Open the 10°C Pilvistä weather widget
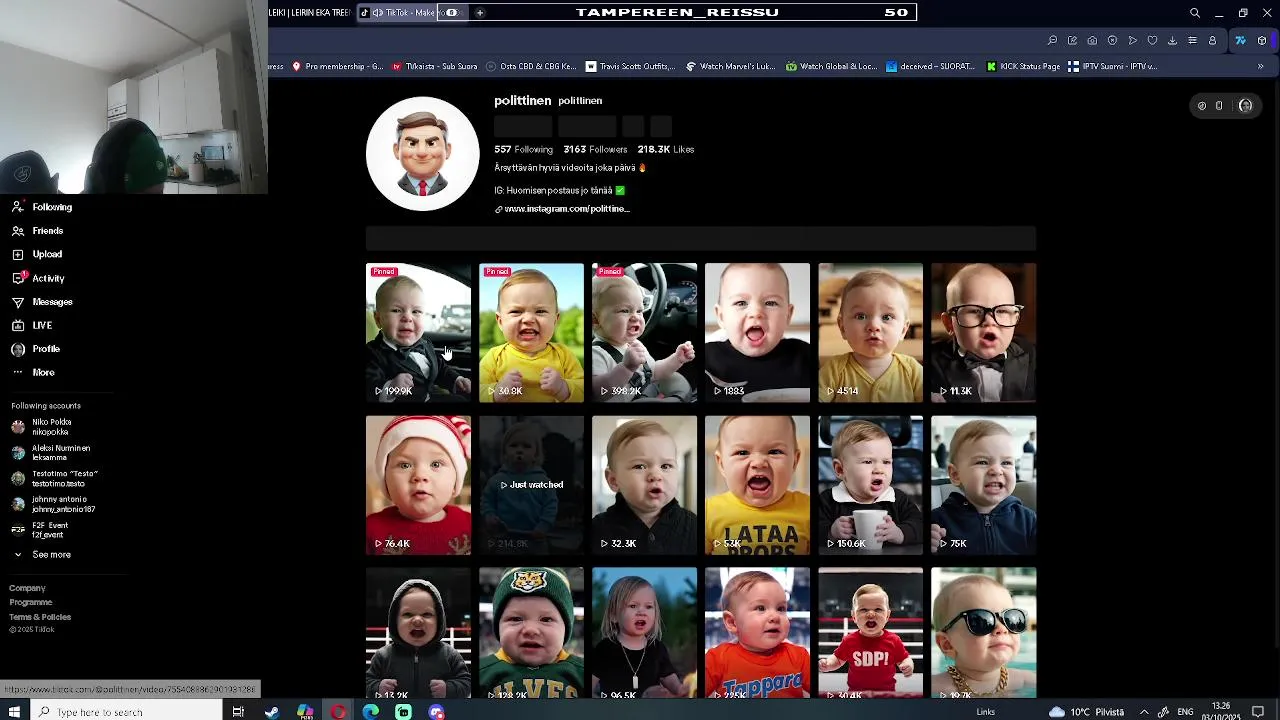This screenshot has height=720, width=1280. (1086, 712)
